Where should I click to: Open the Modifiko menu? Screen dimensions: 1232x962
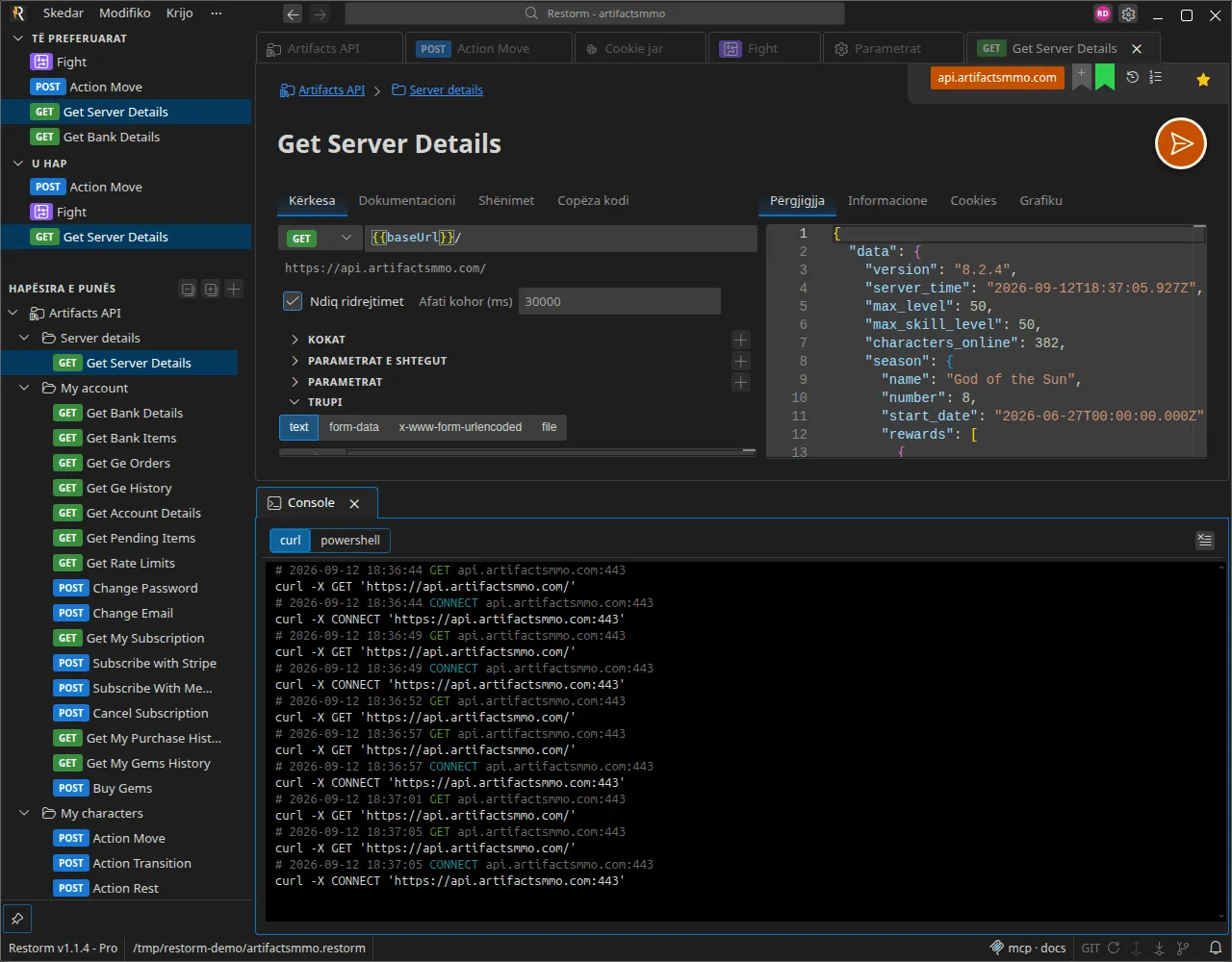[125, 13]
